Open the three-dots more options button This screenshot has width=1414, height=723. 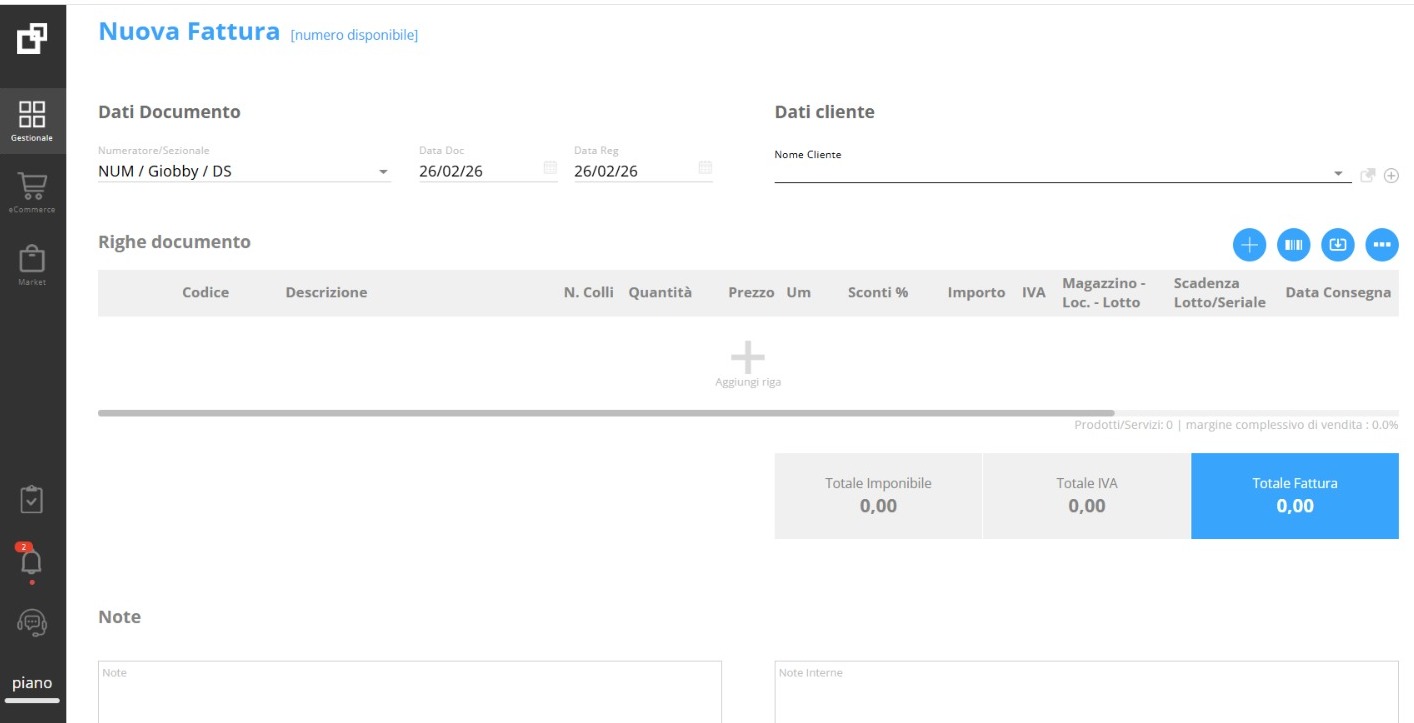[1382, 244]
